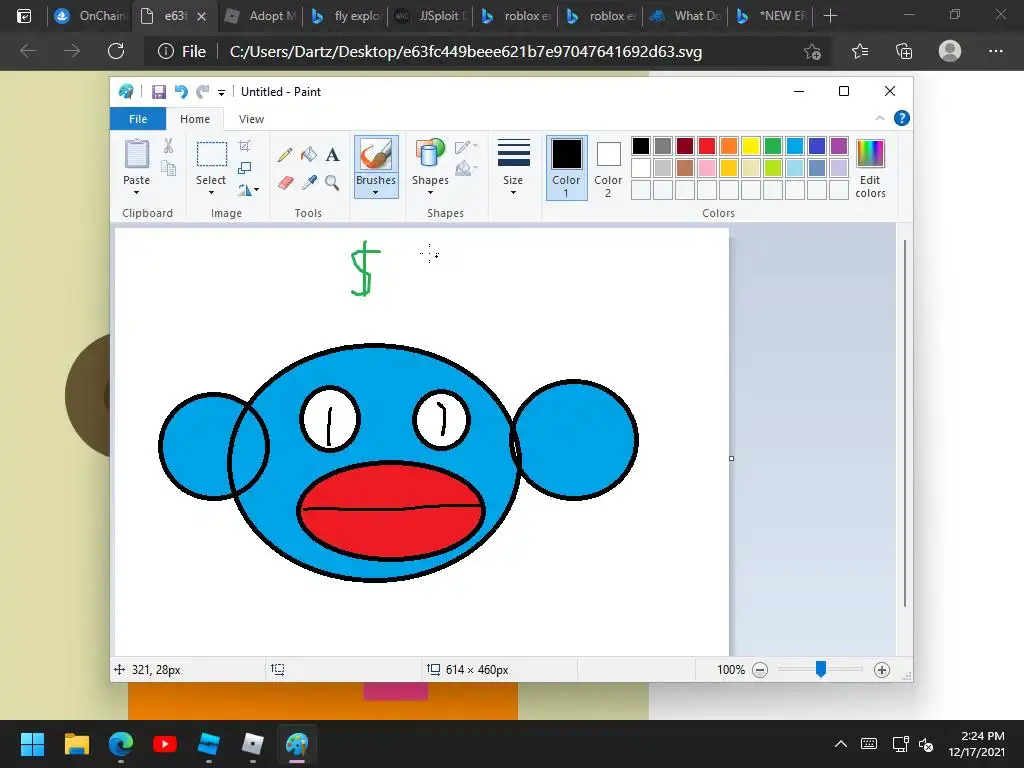Click the Copy icon in Clipboard group

click(x=168, y=168)
